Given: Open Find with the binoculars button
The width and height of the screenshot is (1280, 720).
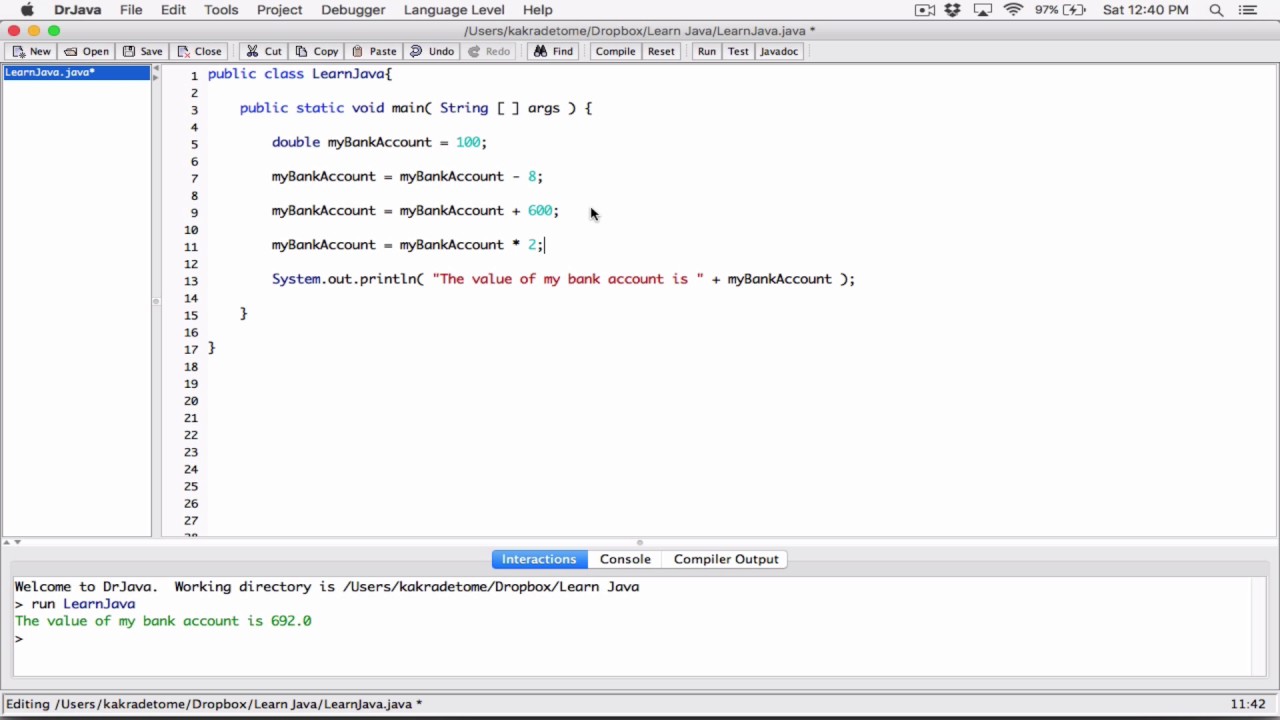Looking at the screenshot, I should tap(553, 51).
